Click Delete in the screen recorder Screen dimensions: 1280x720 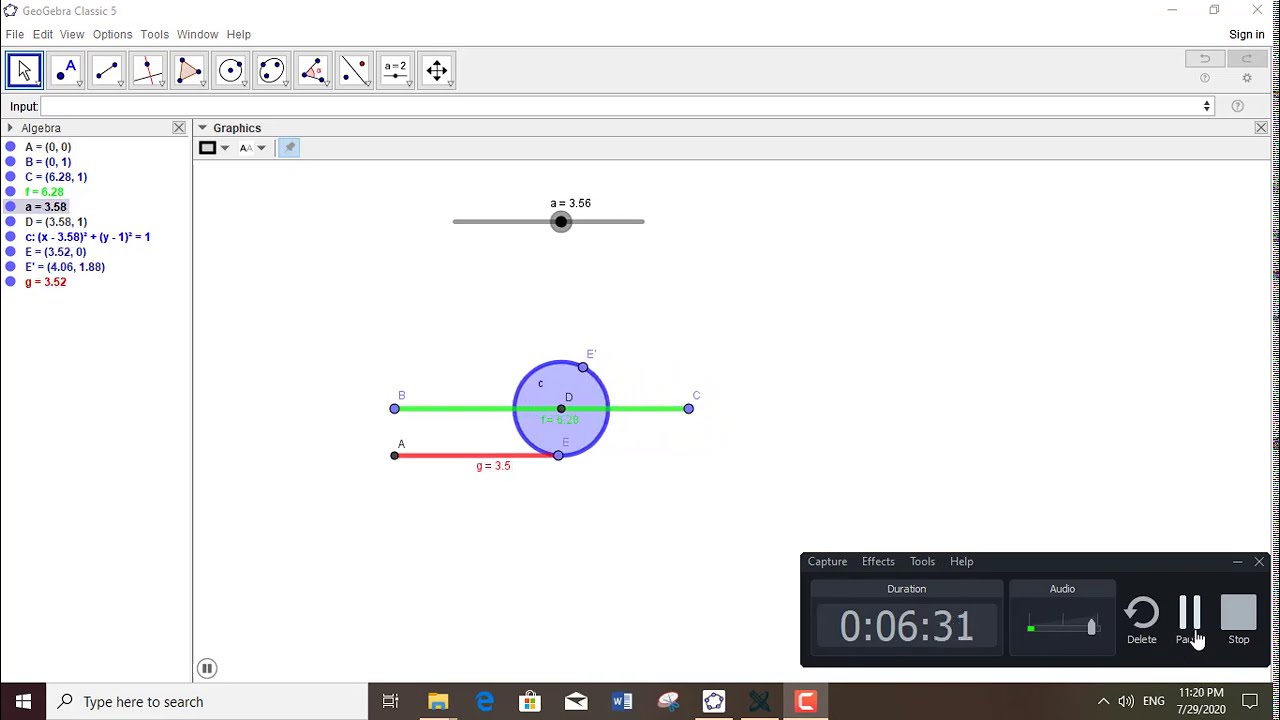click(x=1142, y=620)
